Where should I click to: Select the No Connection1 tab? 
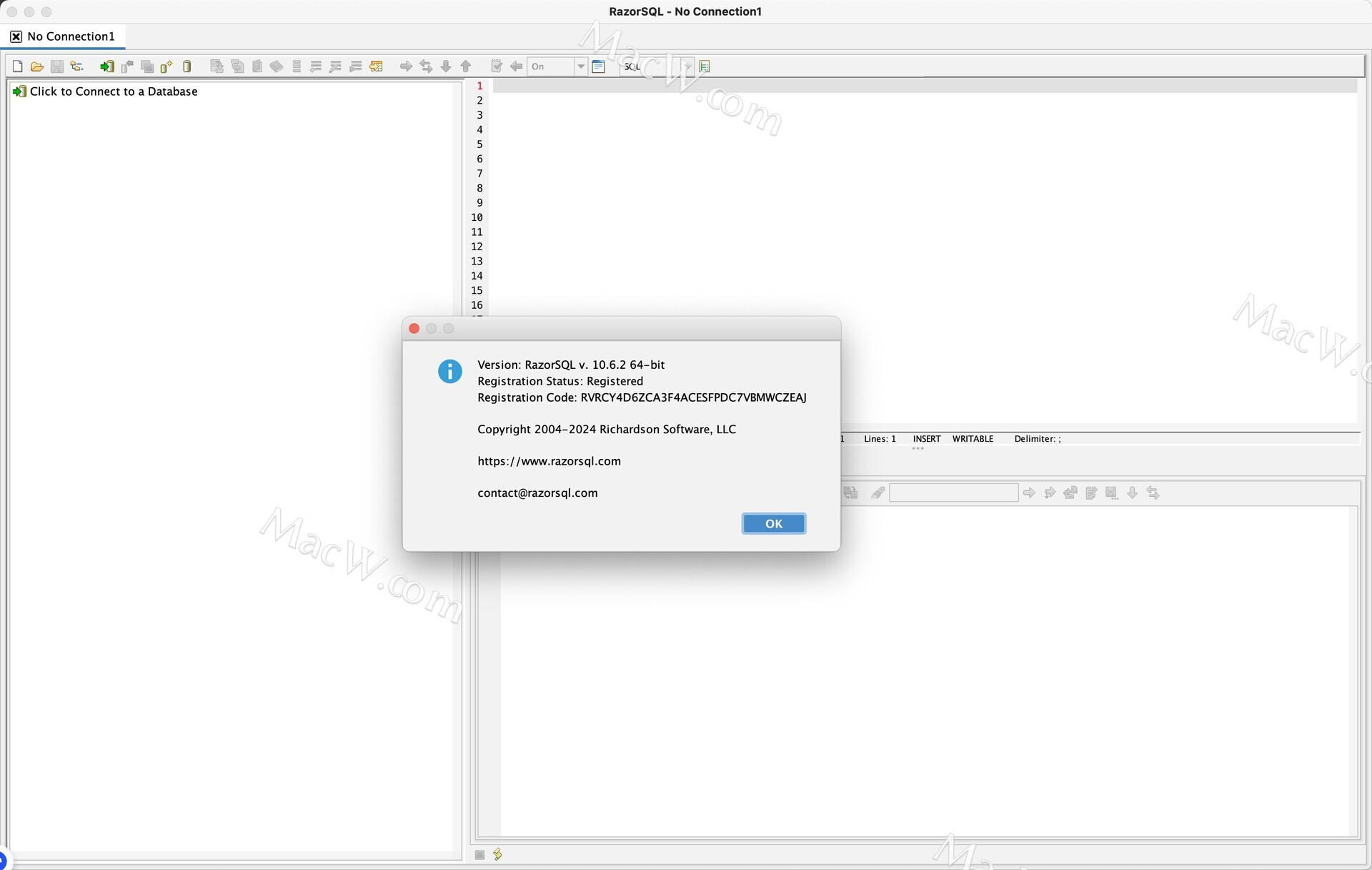tap(71, 36)
